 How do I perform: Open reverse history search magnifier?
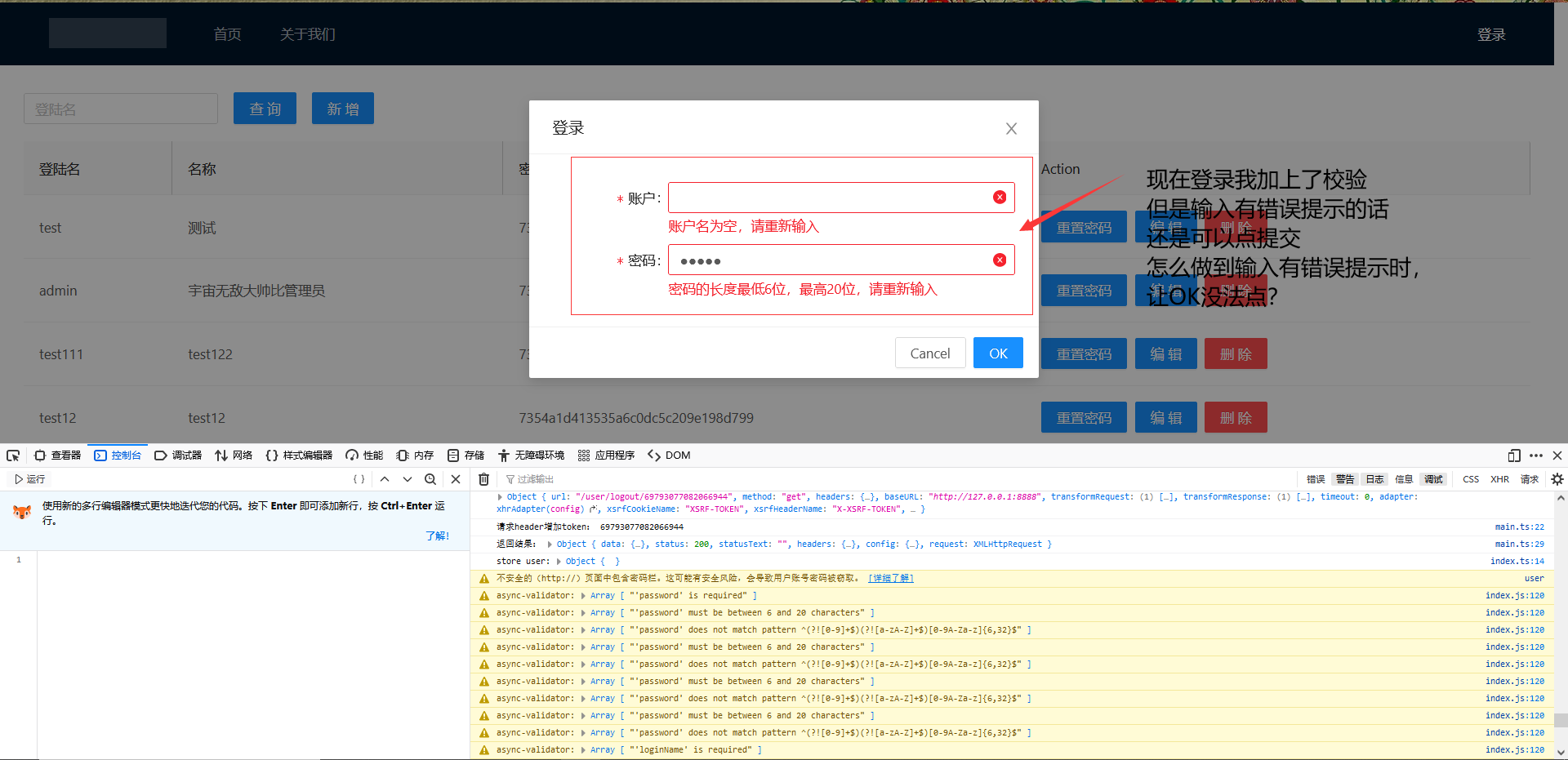[430, 479]
